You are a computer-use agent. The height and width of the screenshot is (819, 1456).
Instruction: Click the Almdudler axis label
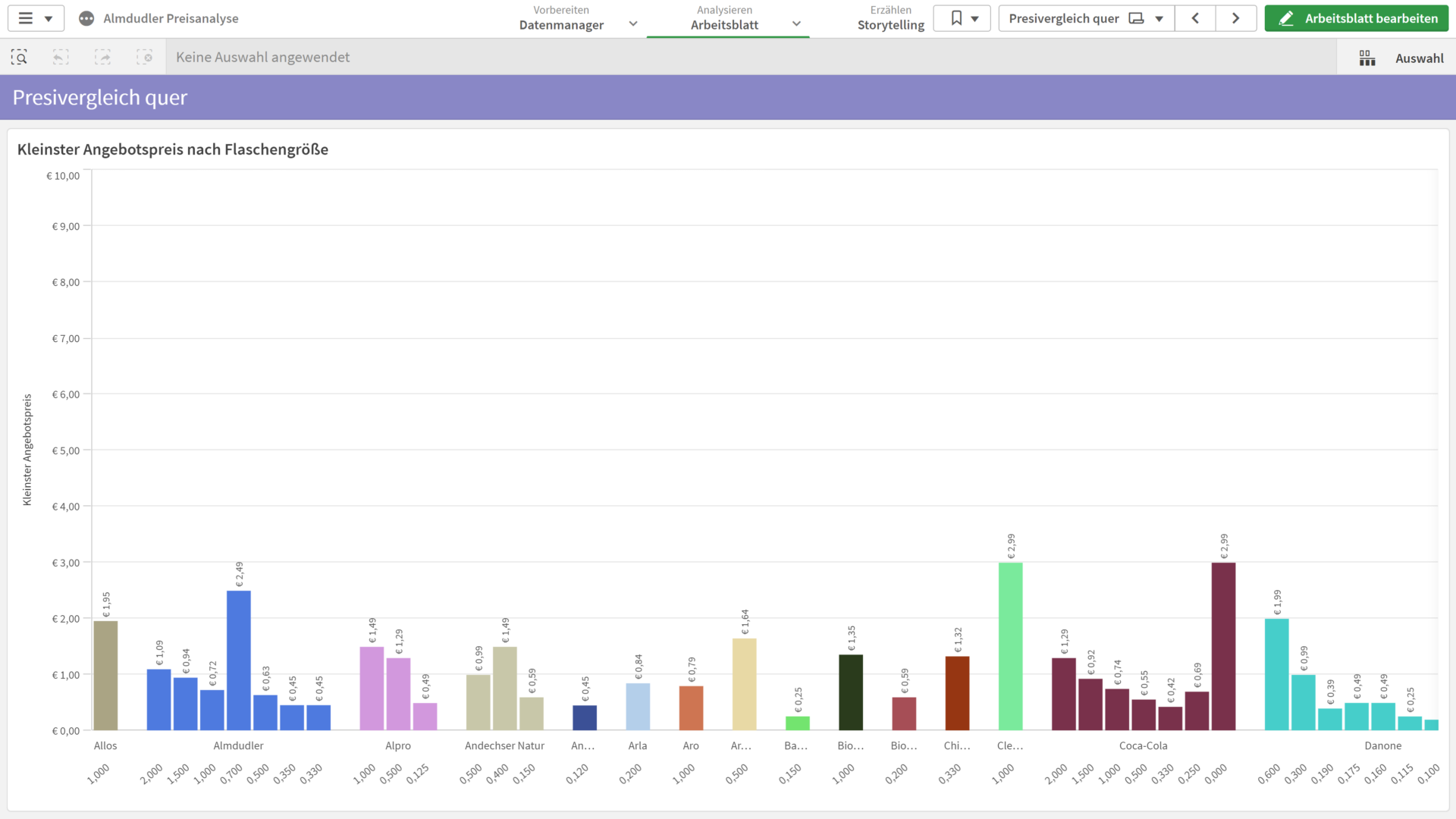point(238,745)
